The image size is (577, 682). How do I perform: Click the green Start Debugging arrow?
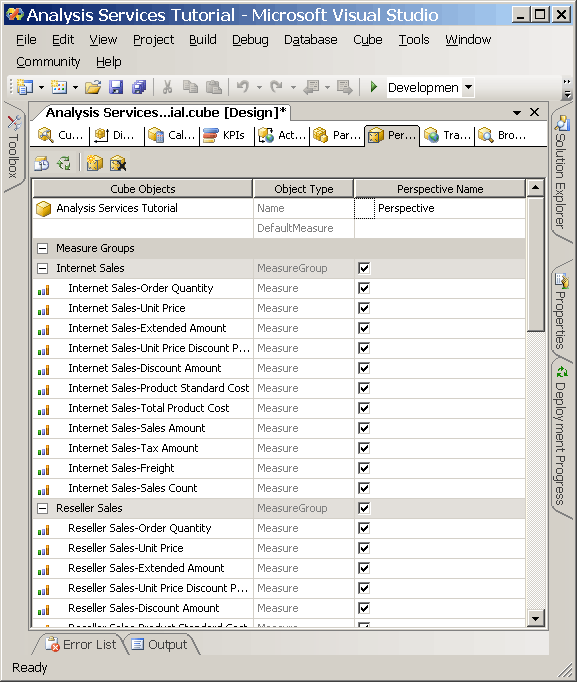(x=374, y=87)
